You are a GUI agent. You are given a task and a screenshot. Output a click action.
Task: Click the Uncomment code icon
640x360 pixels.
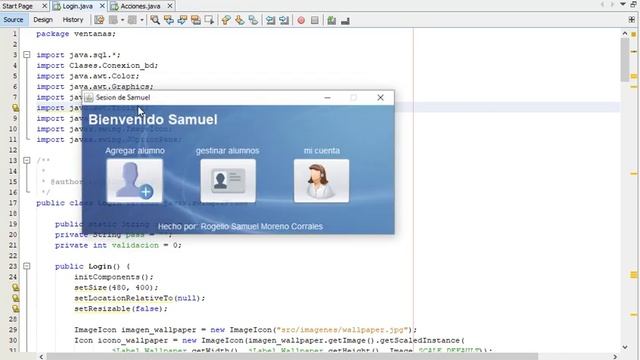[345, 20]
